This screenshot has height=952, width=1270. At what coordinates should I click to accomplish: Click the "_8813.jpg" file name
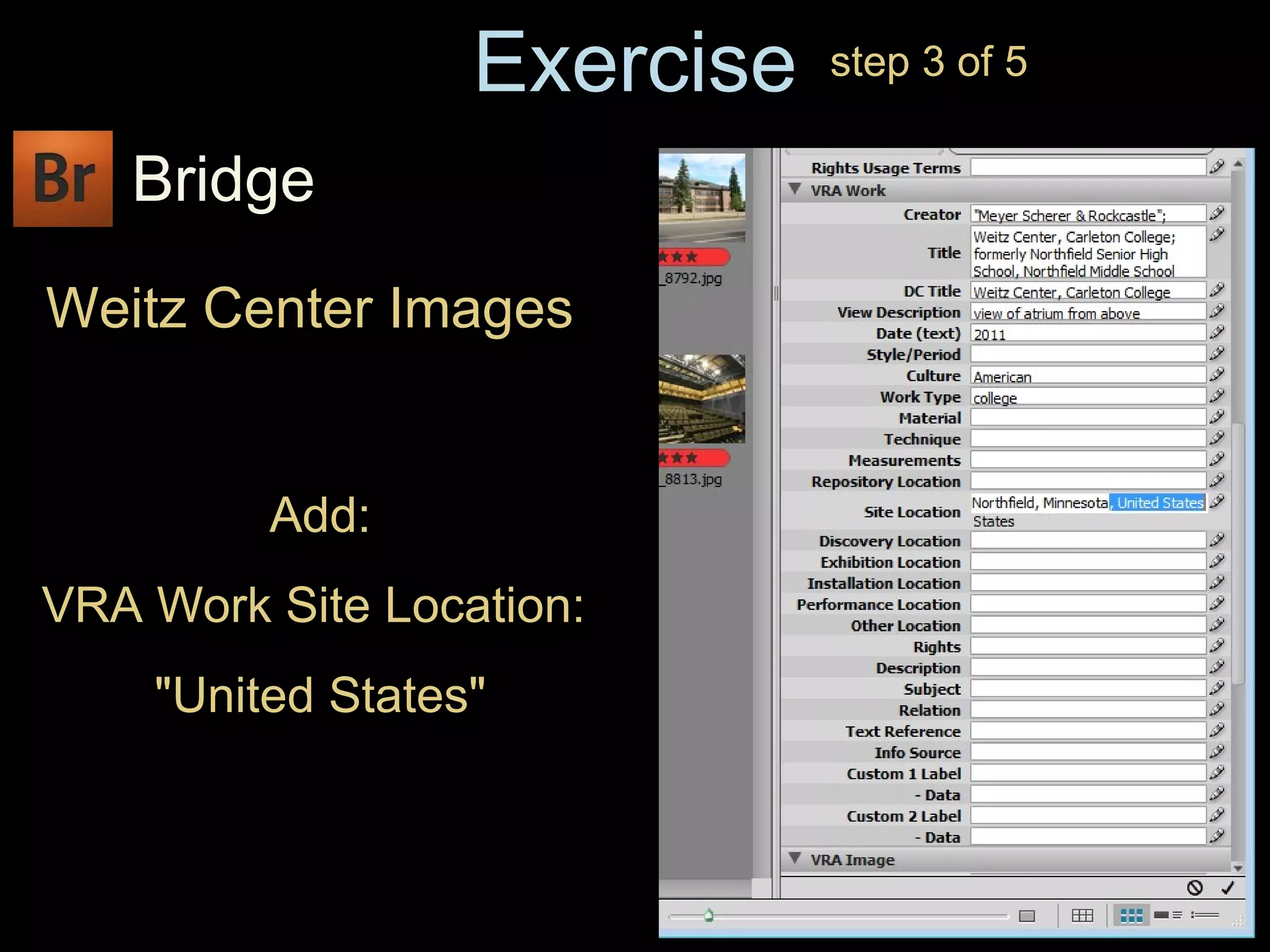[691, 479]
